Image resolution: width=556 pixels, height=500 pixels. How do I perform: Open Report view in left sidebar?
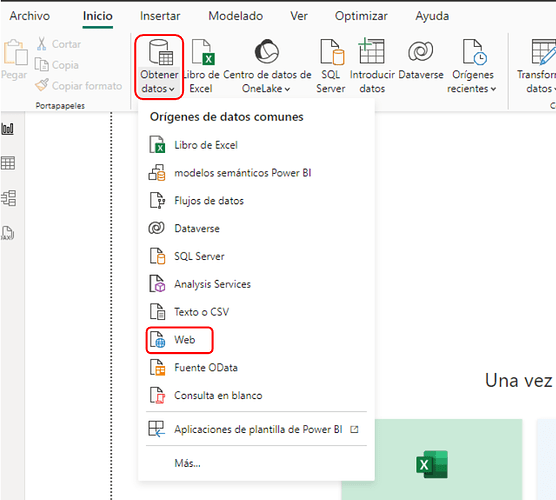click(x=8, y=129)
